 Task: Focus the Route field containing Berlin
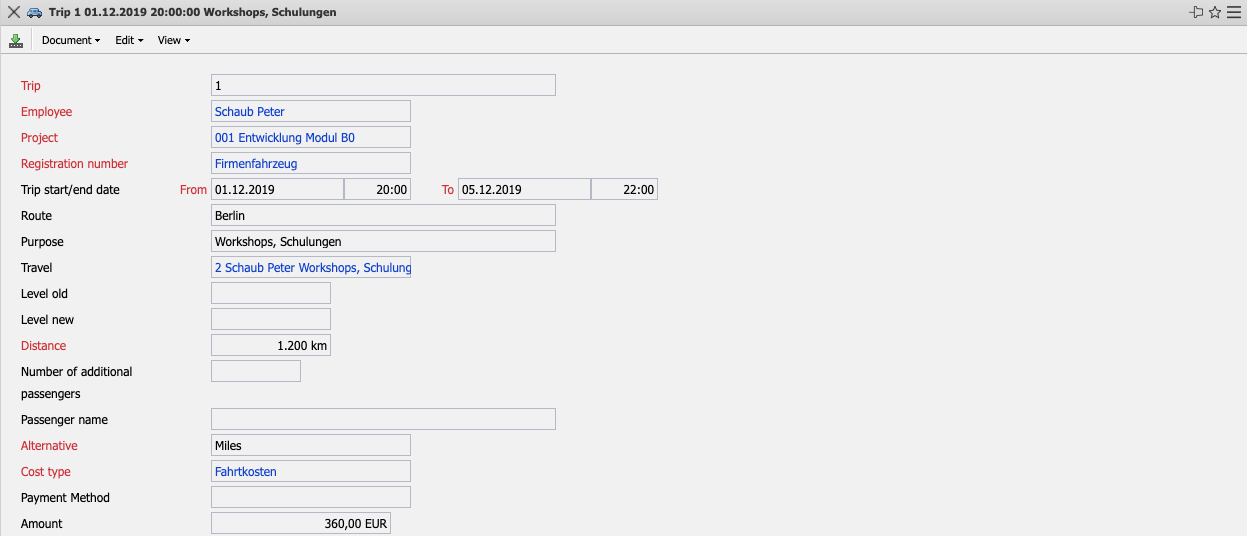[x=383, y=216]
